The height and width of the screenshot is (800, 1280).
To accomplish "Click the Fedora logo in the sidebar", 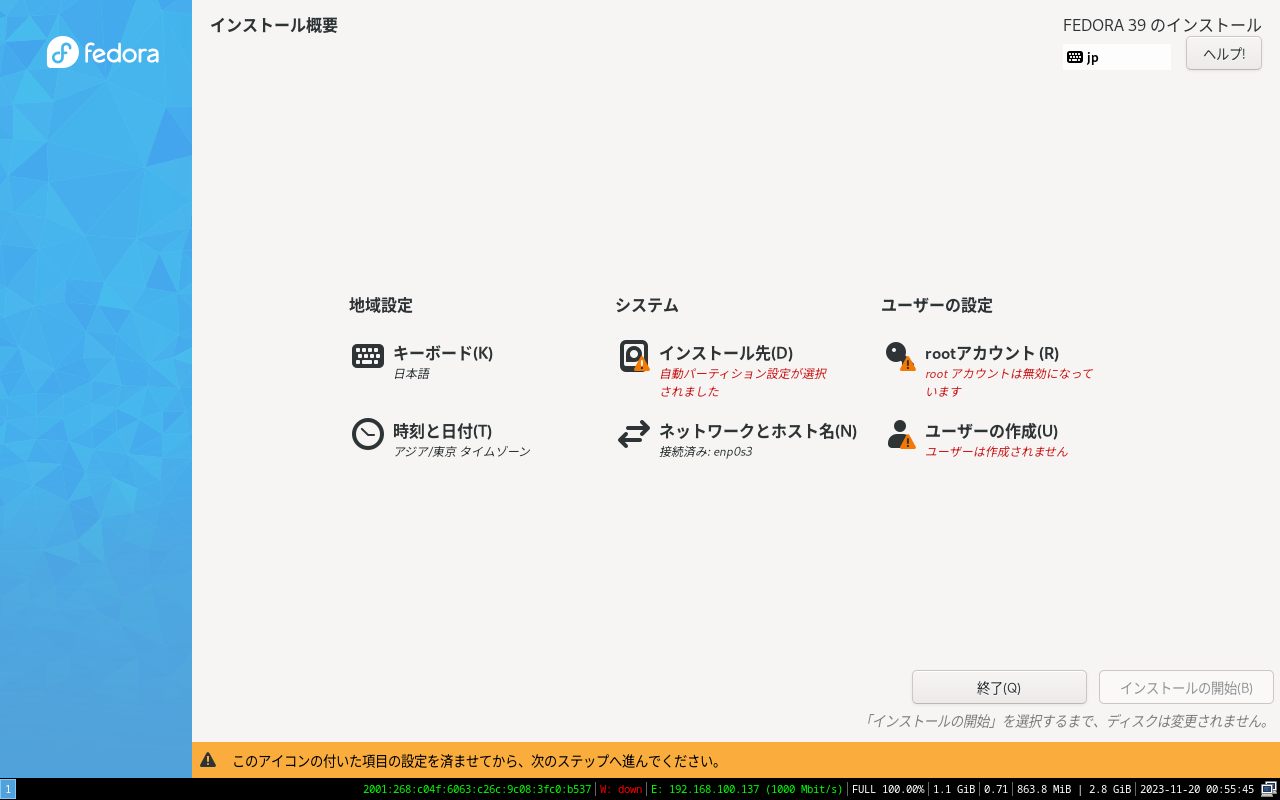I will tap(103, 52).
